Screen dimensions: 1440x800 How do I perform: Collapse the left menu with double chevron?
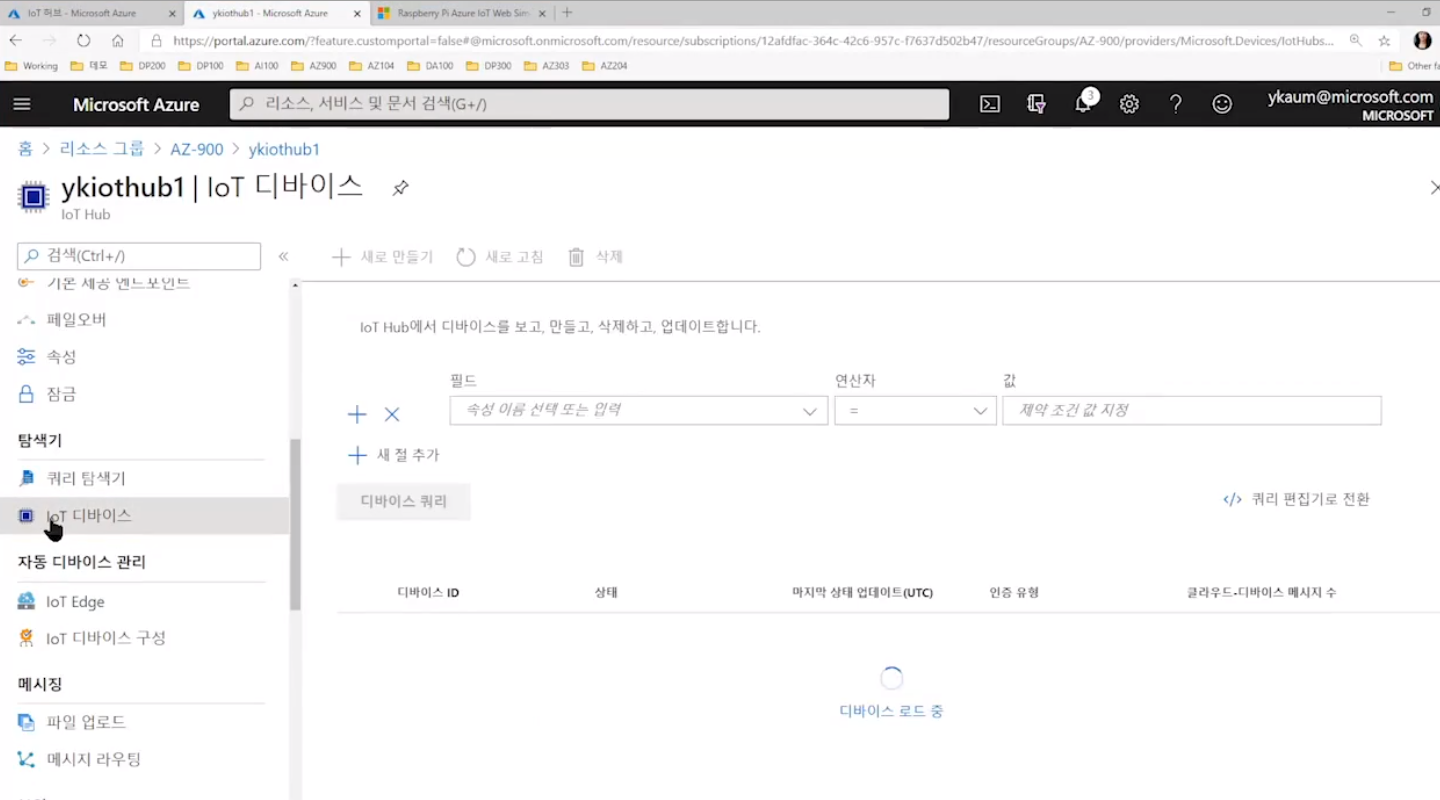pyautogui.click(x=283, y=256)
